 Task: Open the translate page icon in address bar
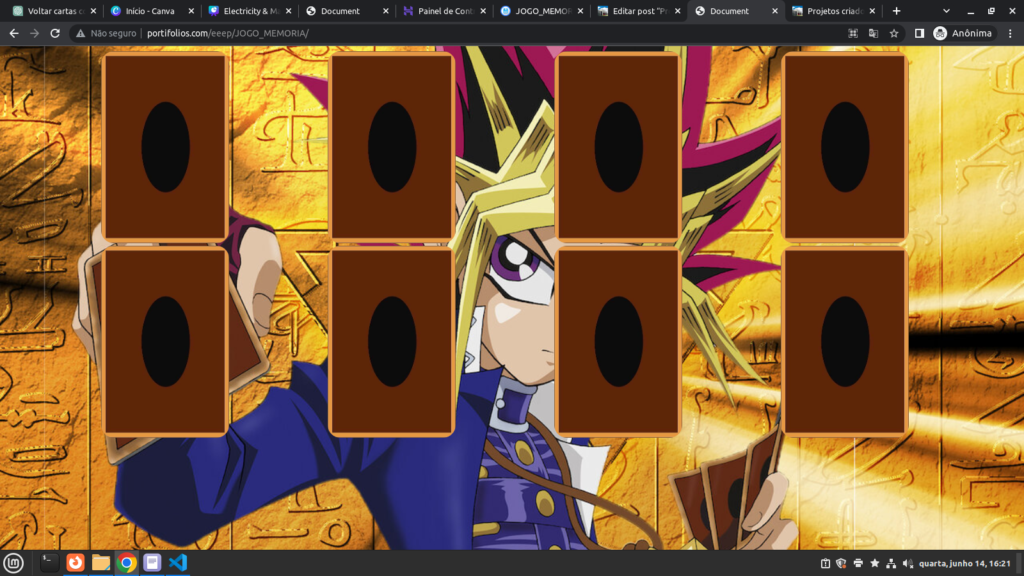873,33
